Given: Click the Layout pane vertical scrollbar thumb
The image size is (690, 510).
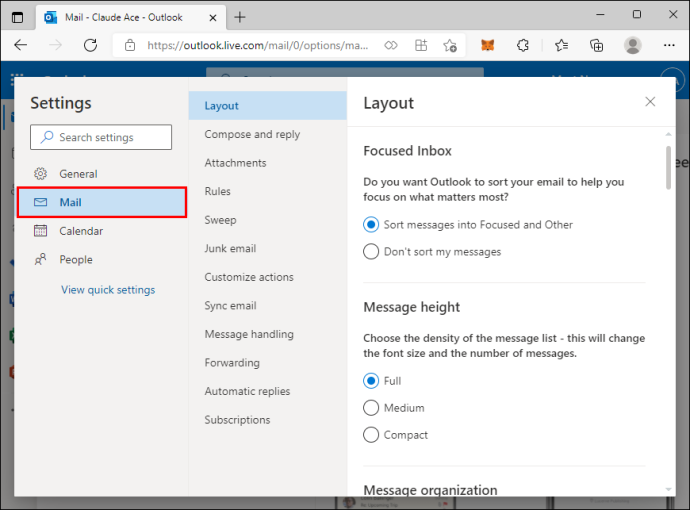Looking at the screenshot, I should 668,167.
